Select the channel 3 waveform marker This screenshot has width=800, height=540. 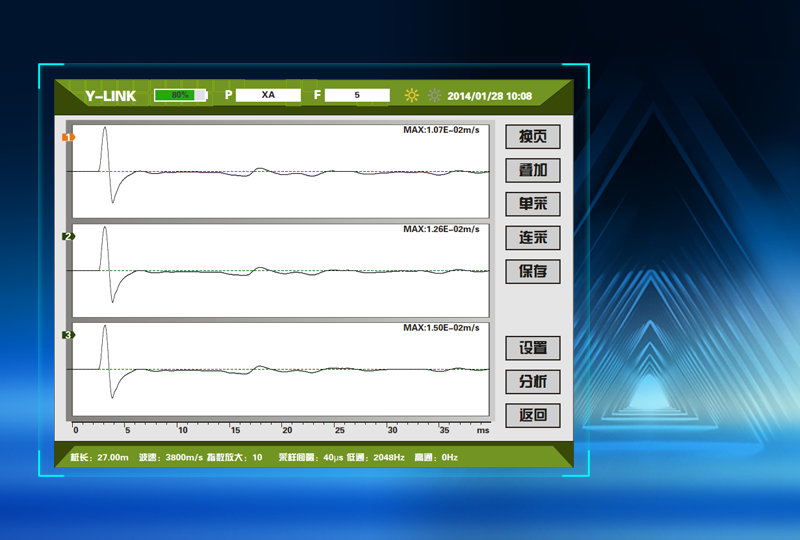pyautogui.click(x=68, y=335)
